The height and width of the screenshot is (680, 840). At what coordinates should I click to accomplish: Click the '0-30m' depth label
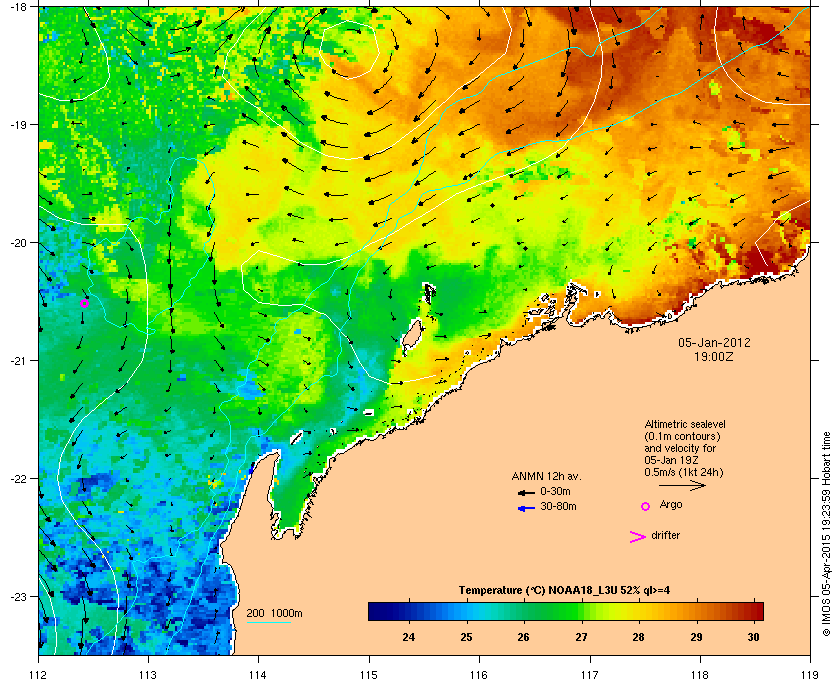pos(555,491)
